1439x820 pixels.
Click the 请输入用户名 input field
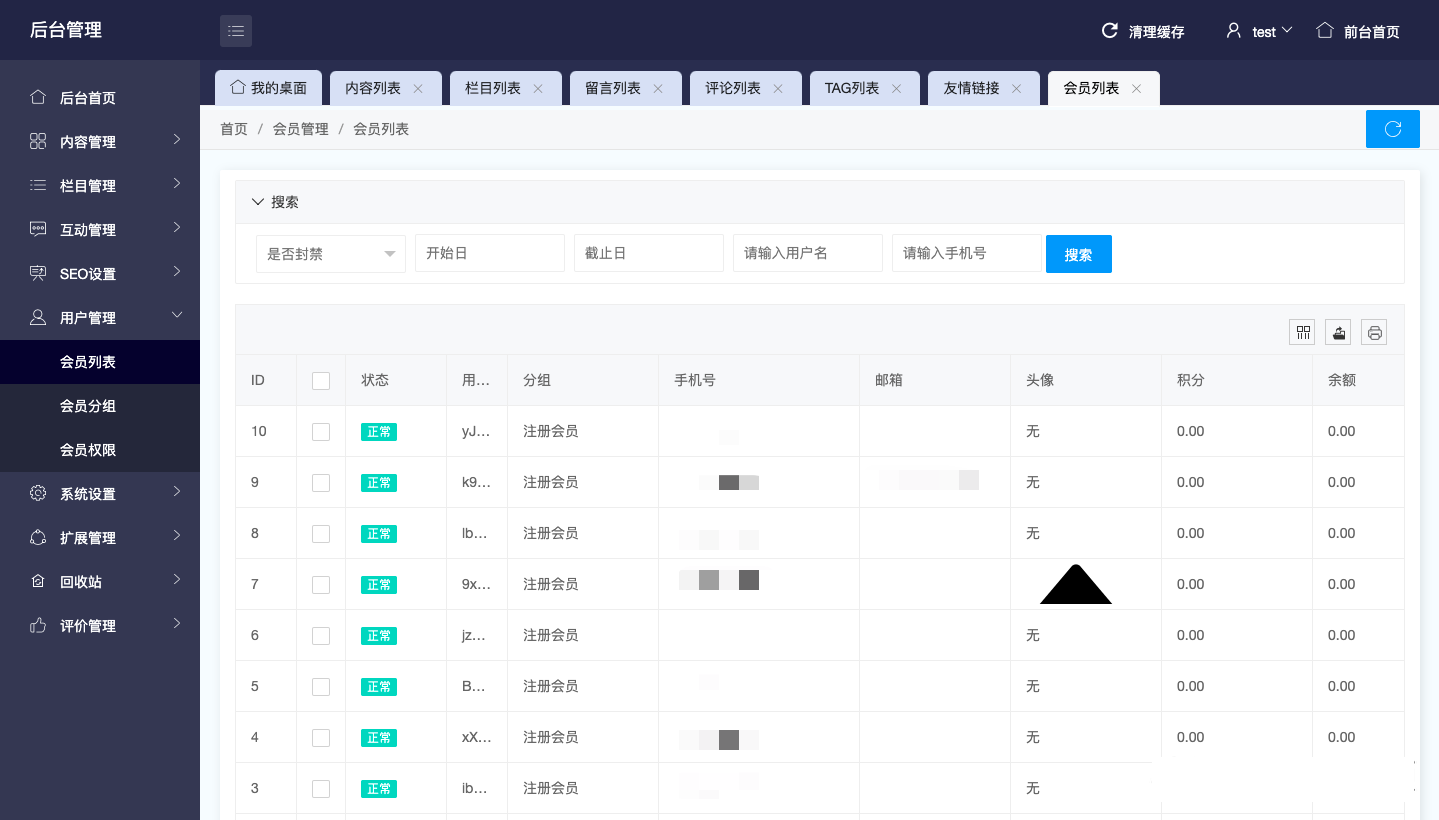[x=807, y=254]
